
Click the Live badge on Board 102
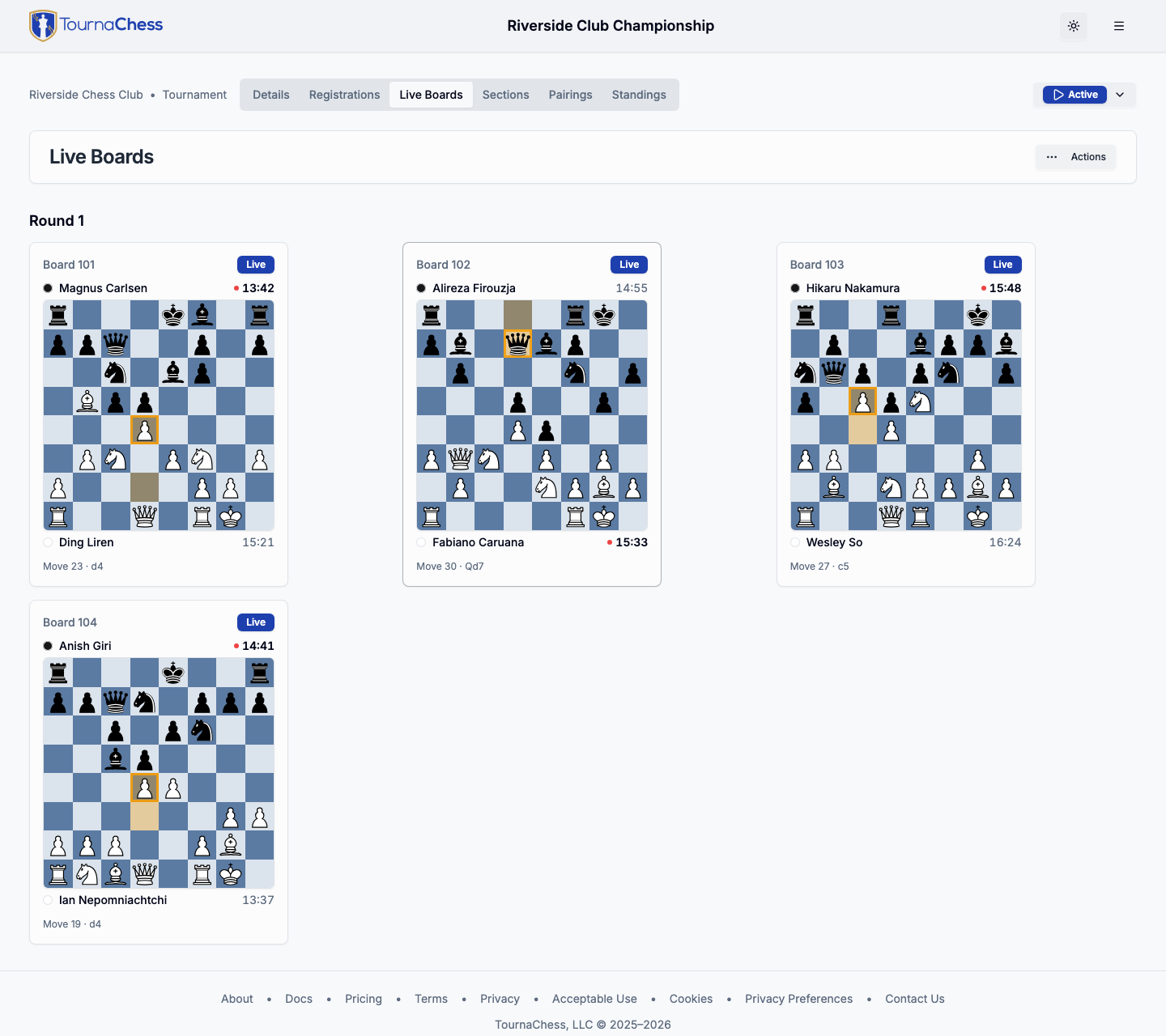(629, 265)
